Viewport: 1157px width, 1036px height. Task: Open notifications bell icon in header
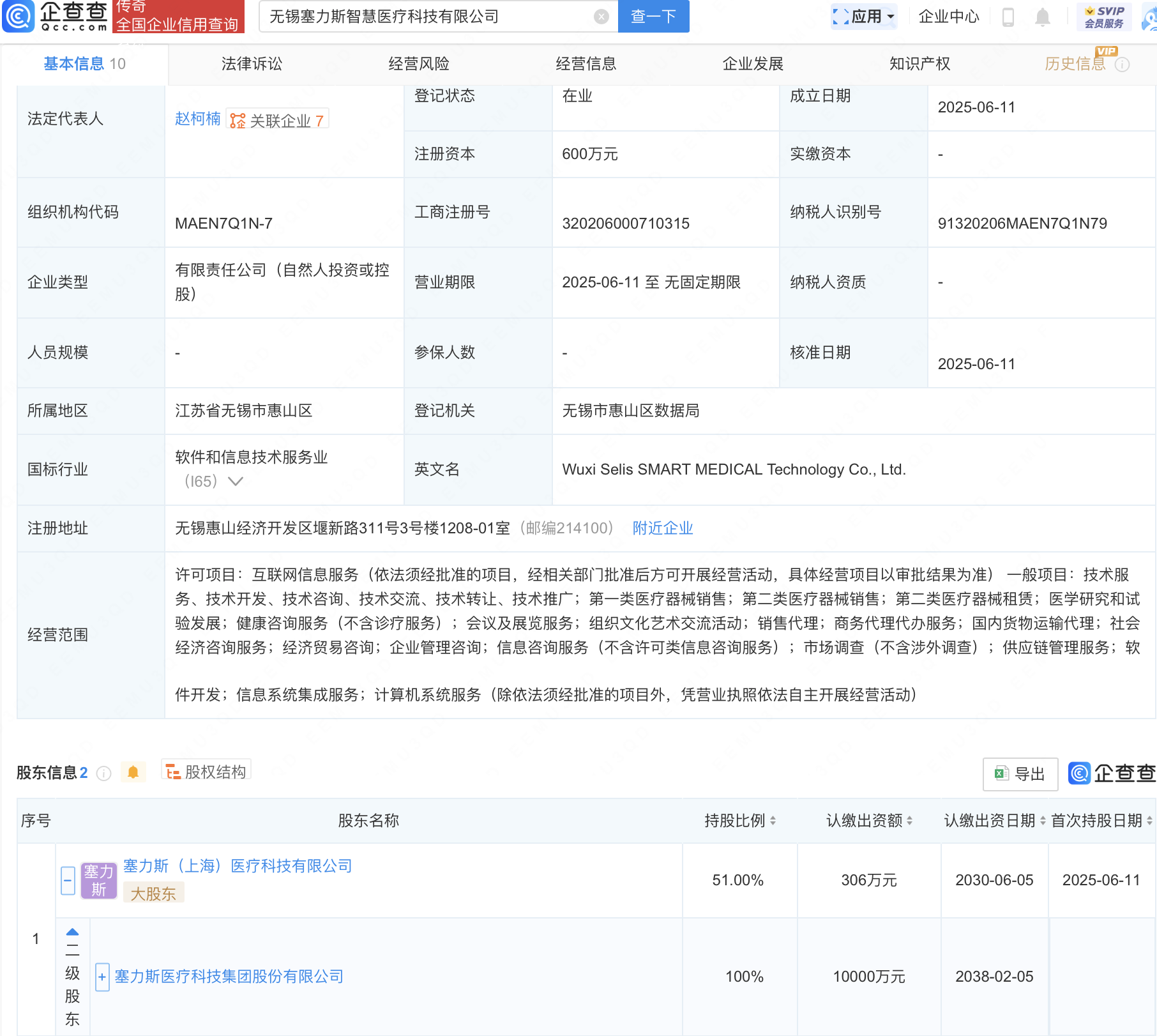tap(1042, 17)
